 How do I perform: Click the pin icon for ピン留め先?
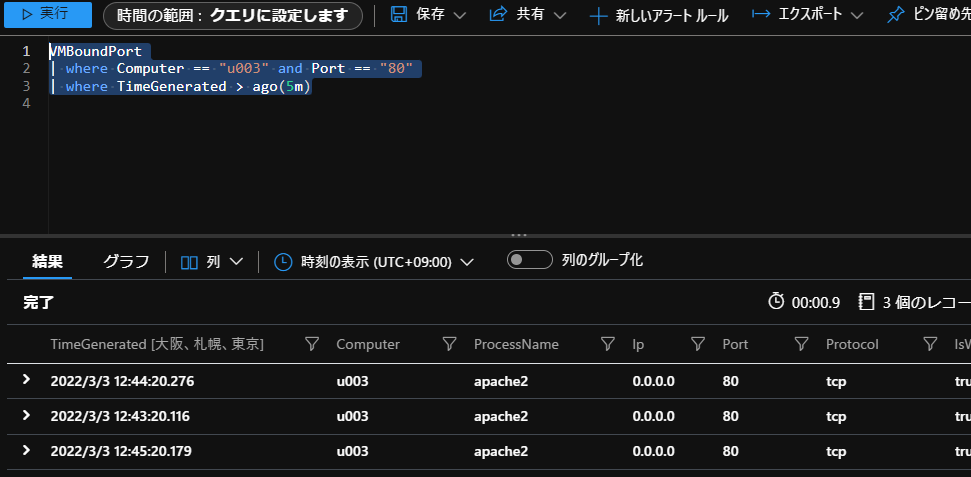tap(895, 15)
